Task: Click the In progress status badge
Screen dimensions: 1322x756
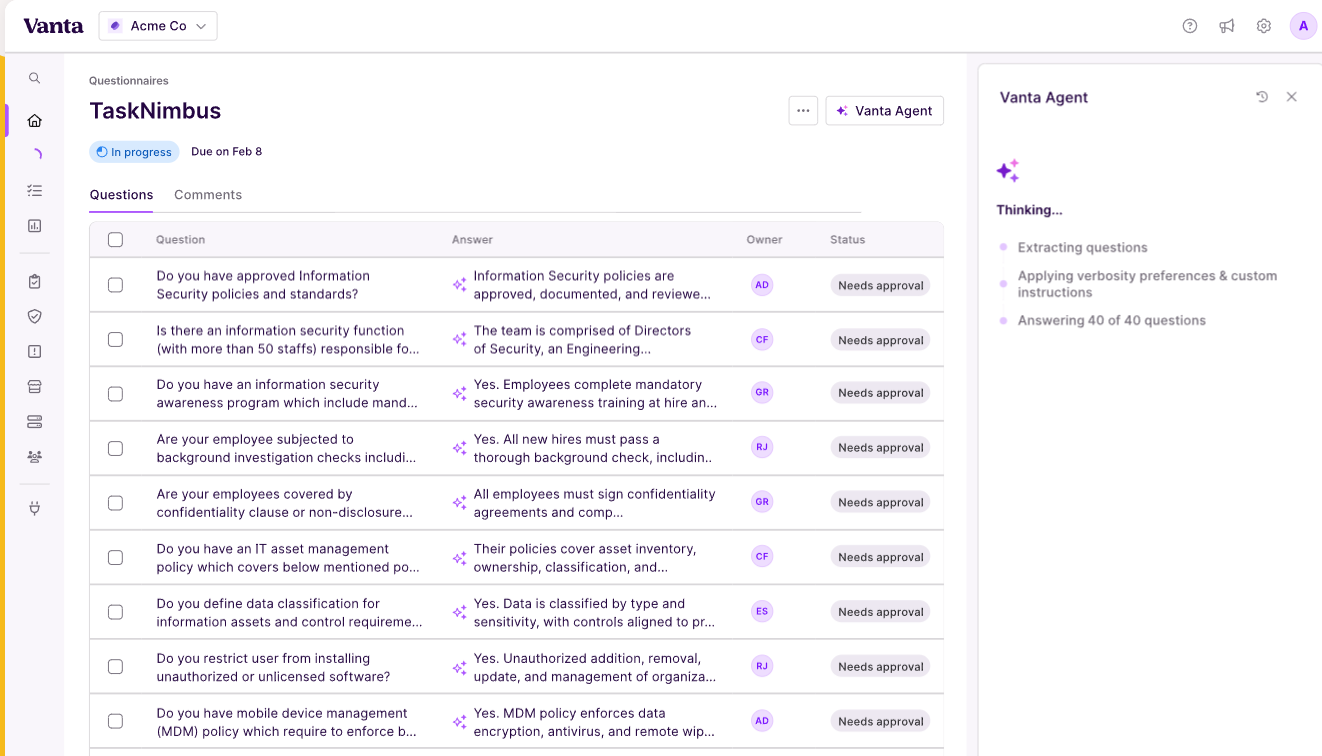Action: tap(135, 152)
